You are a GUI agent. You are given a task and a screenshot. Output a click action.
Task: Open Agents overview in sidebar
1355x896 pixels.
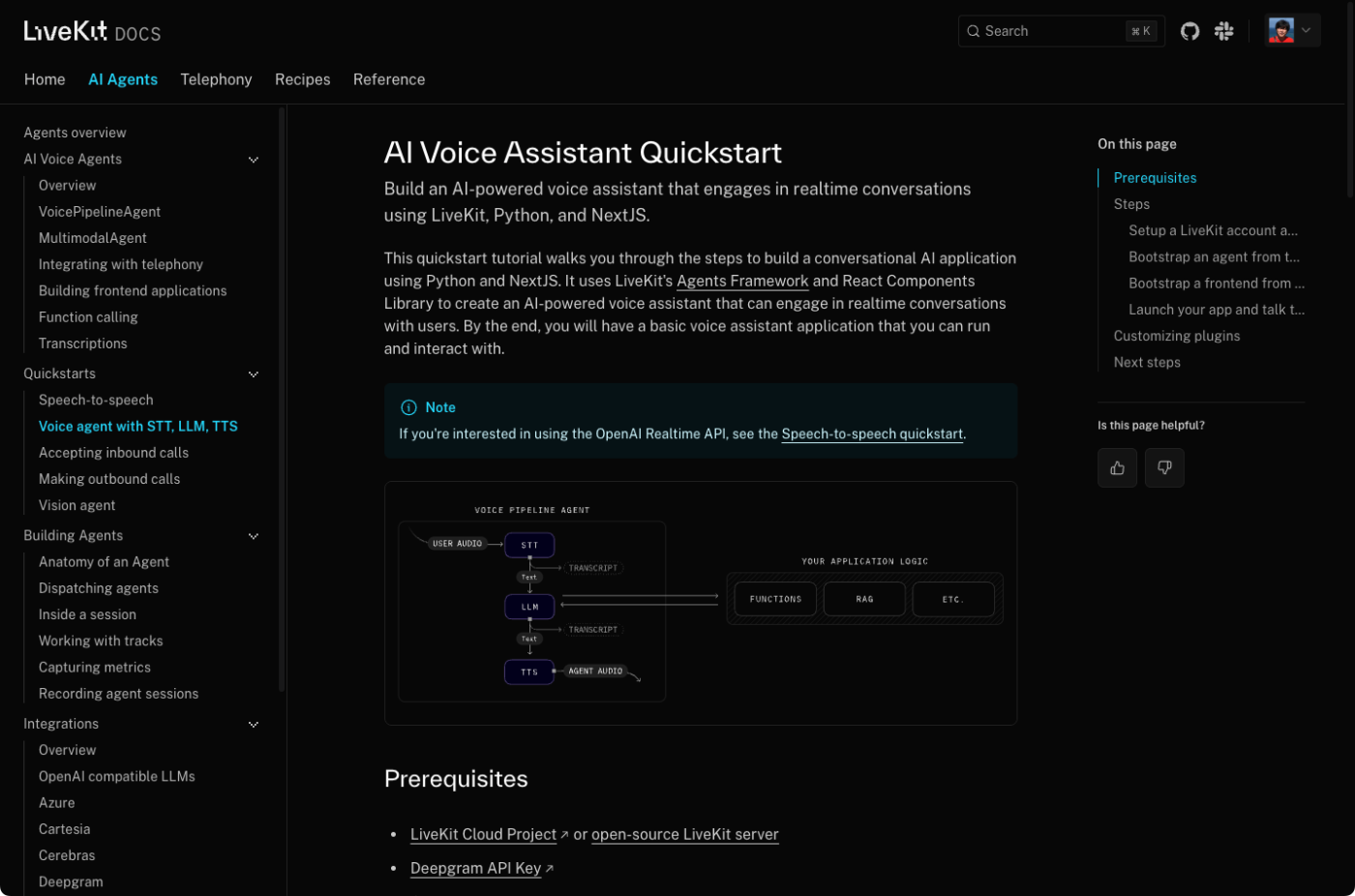tap(75, 133)
